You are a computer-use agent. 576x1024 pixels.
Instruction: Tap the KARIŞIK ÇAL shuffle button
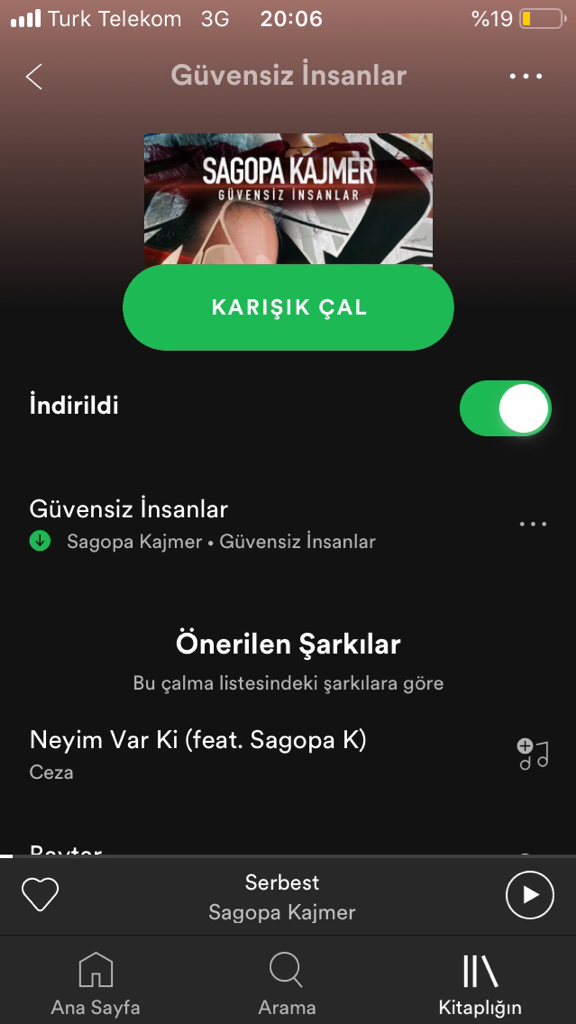[288, 308]
